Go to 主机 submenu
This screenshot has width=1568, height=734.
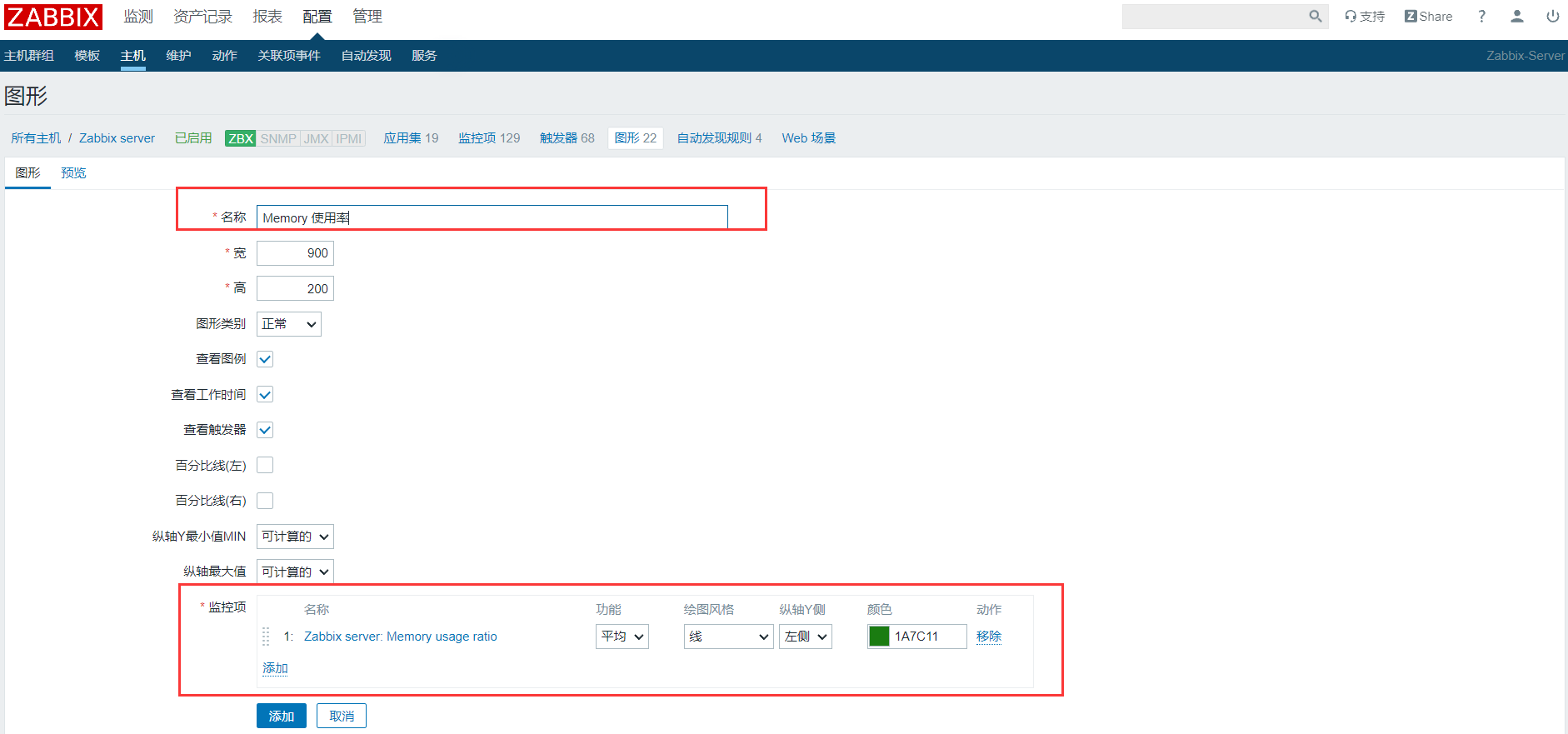(133, 56)
